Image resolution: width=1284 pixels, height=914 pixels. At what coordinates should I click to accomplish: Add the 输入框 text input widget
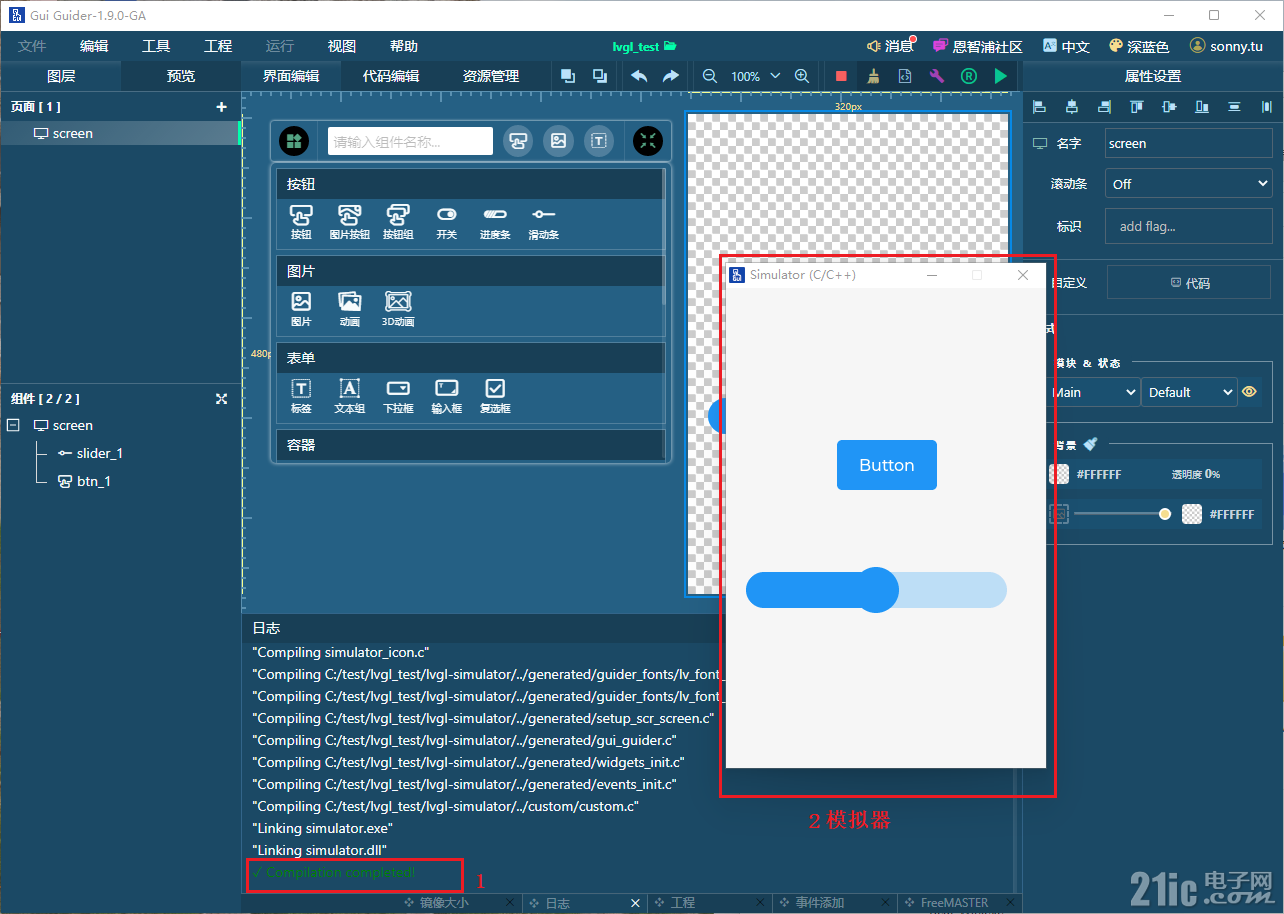(x=446, y=396)
